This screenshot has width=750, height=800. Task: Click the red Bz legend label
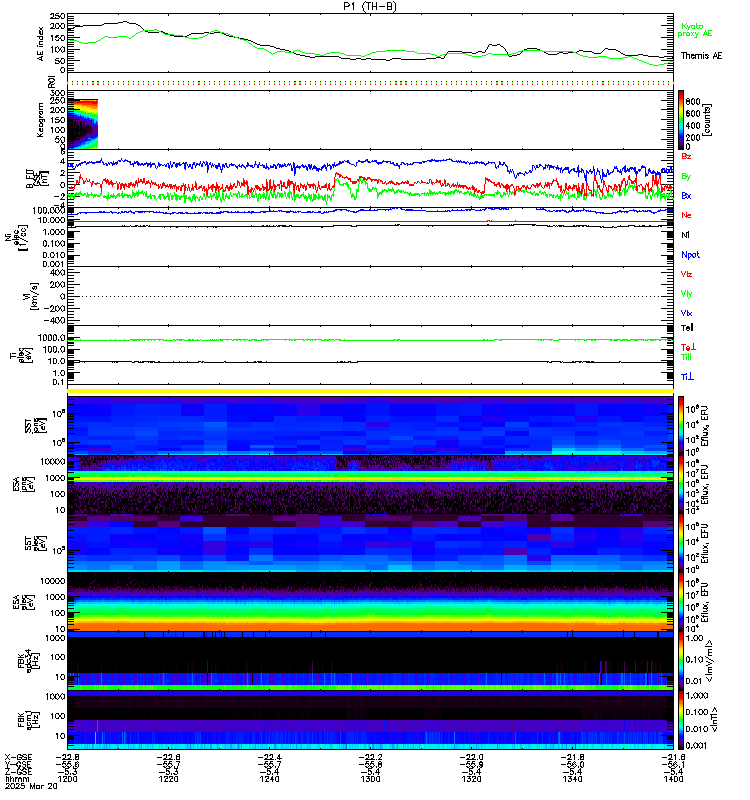[686, 156]
